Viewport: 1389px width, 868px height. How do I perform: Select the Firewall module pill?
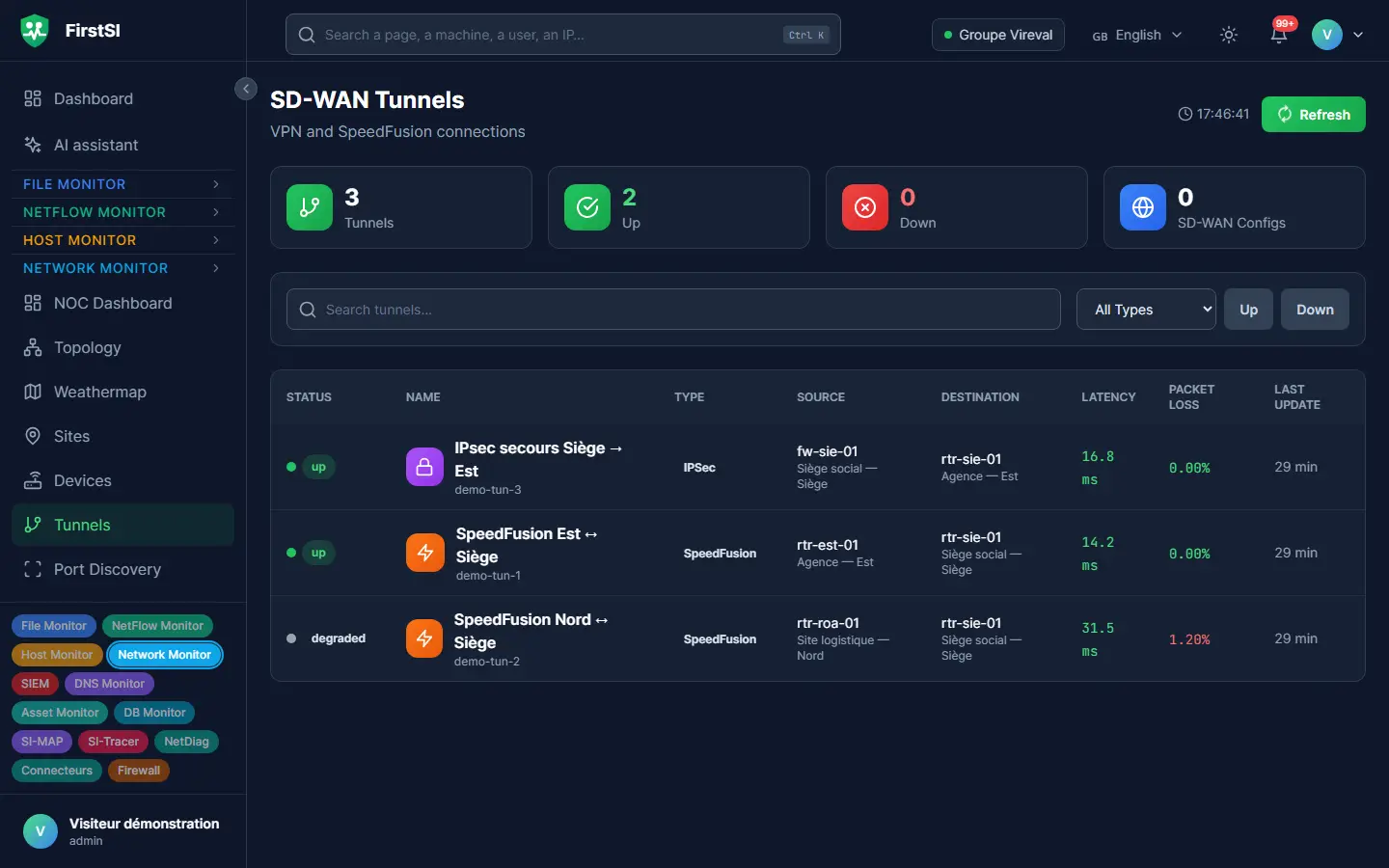point(139,771)
